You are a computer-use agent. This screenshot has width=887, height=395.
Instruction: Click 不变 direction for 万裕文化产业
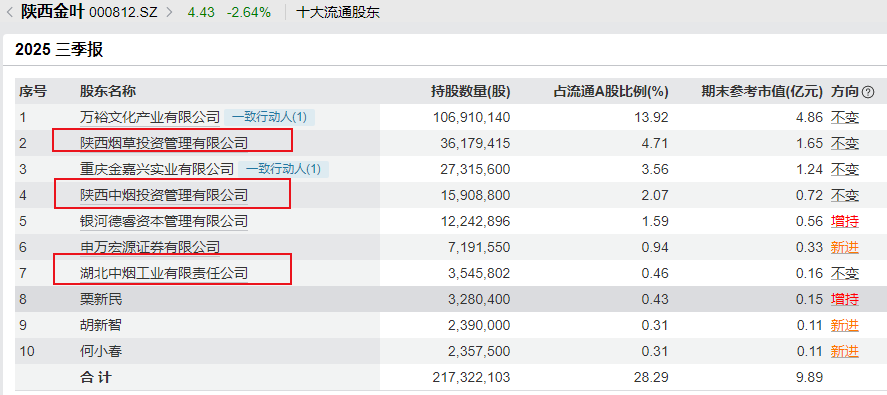(x=845, y=118)
